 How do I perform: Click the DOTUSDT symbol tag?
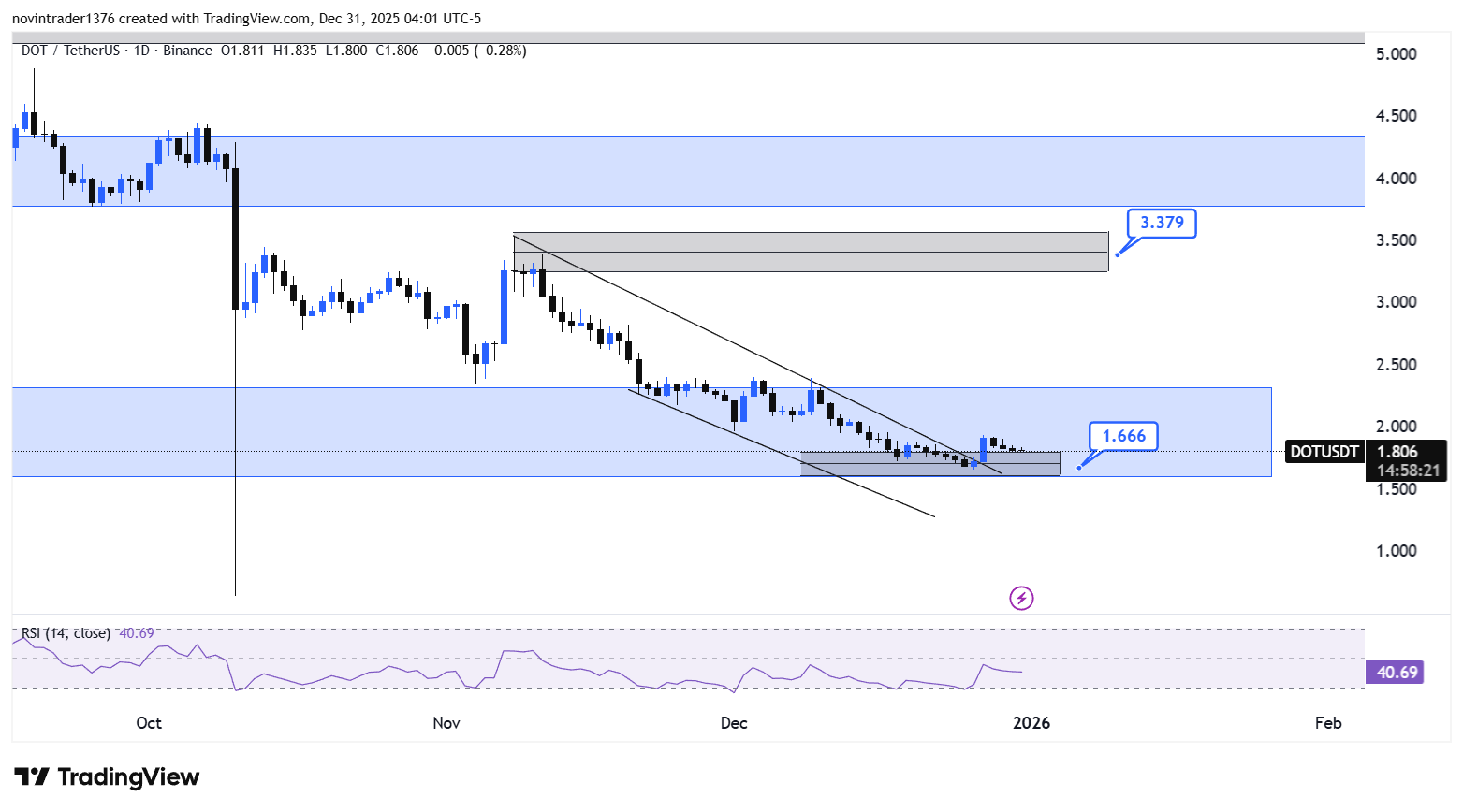[x=1324, y=452]
